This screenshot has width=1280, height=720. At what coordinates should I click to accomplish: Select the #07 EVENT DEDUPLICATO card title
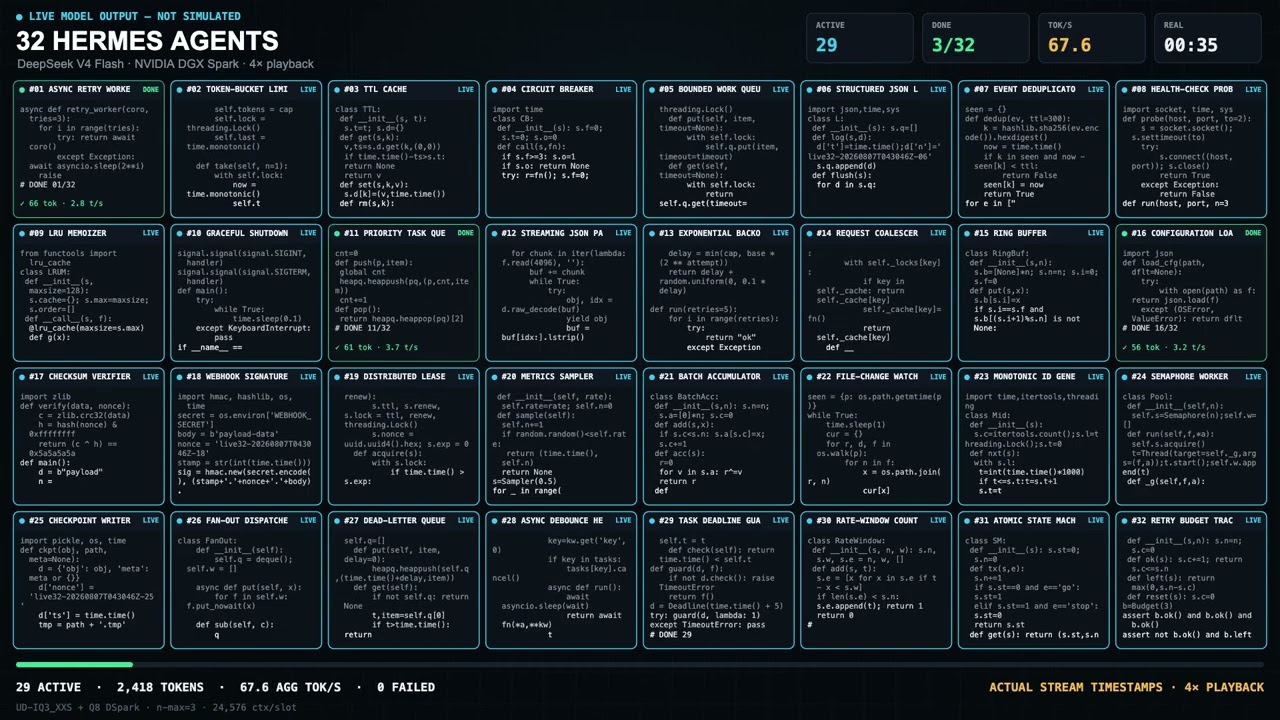[1025, 89]
